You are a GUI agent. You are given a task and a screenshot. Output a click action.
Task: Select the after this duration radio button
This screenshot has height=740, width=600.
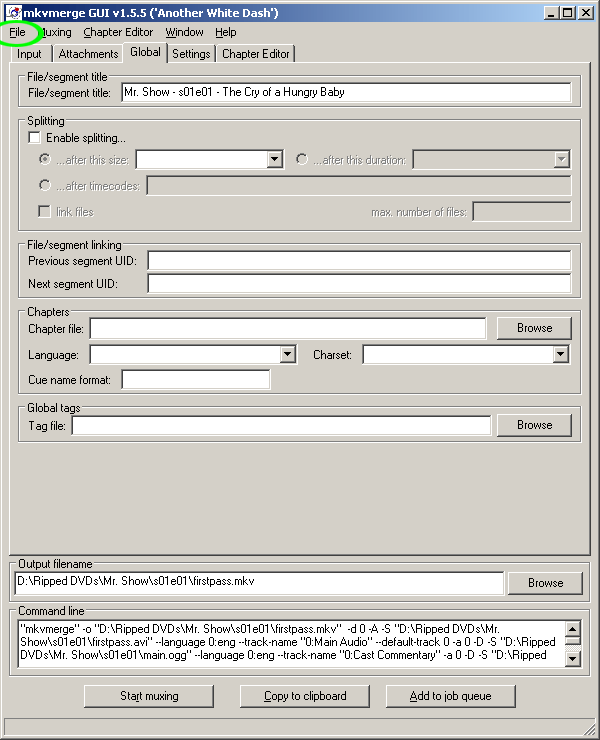point(302,160)
